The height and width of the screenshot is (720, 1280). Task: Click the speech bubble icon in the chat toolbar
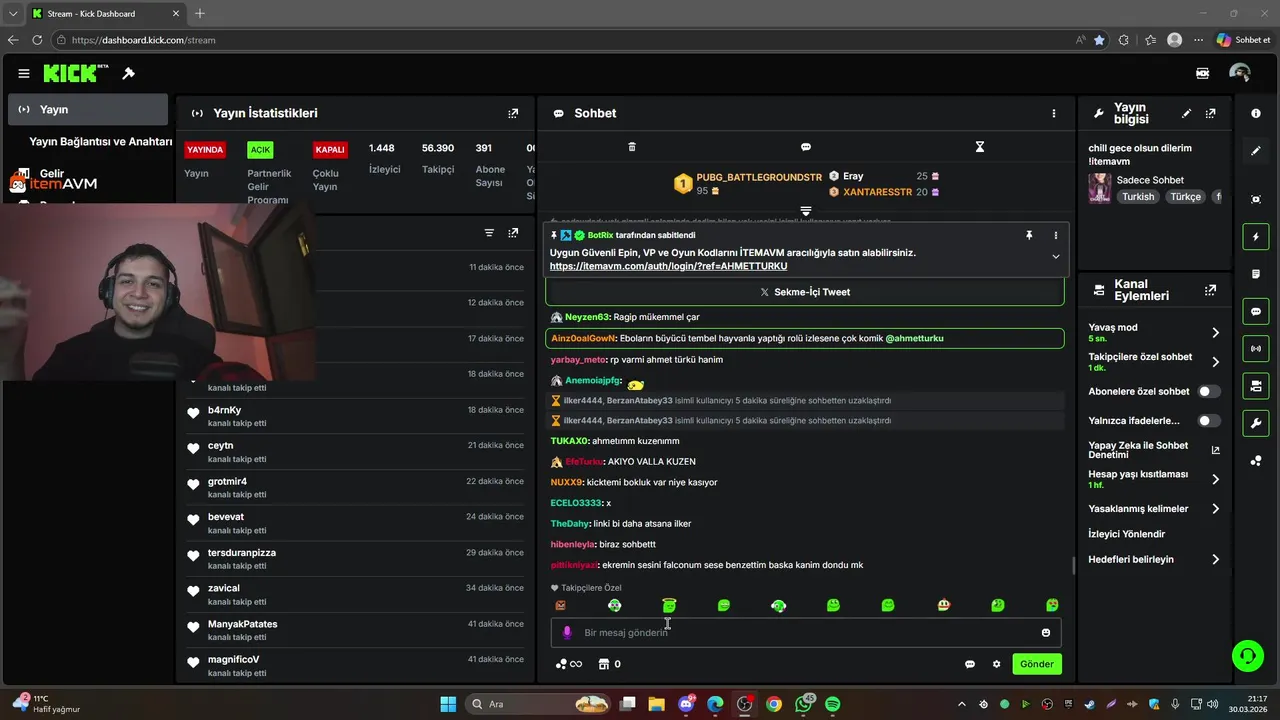(805, 147)
